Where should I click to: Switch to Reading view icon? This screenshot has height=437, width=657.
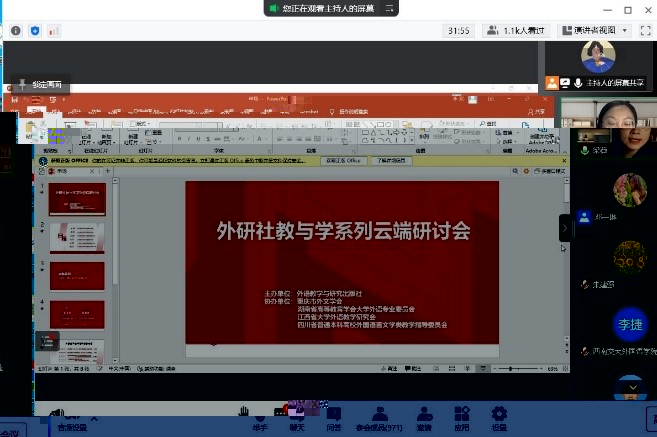tap(467, 369)
